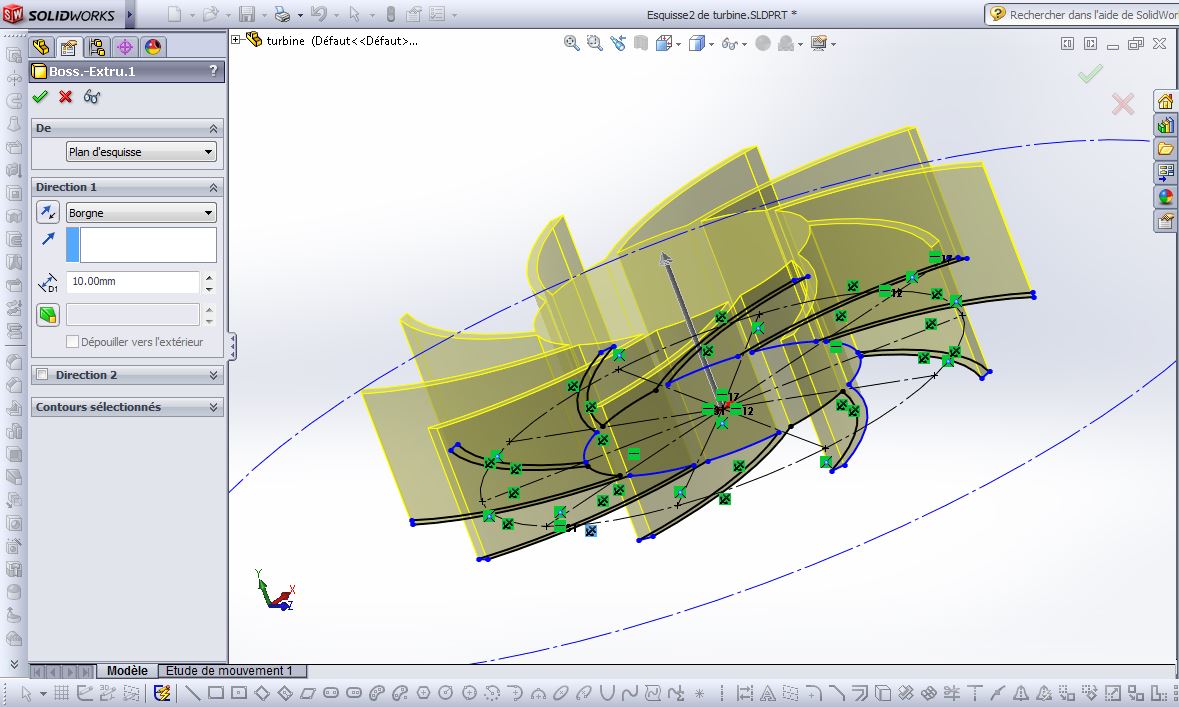Click the Grid toggle icon in sketch toolbar
Viewport: 1179px width, 707px height.
pyautogui.click(x=62, y=693)
